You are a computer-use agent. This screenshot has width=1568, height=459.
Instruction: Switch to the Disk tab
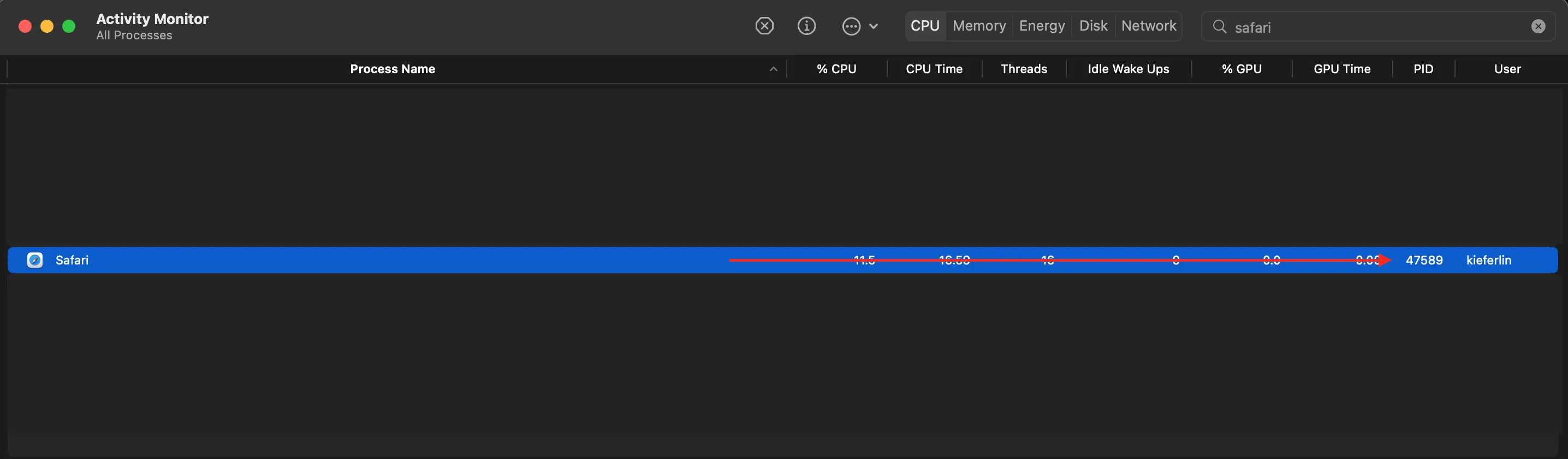click(x=1093, y=26)
